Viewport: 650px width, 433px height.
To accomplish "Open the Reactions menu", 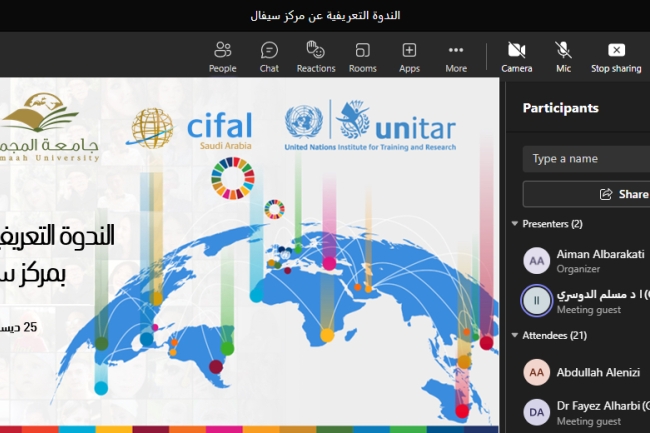I will [316, 57].
